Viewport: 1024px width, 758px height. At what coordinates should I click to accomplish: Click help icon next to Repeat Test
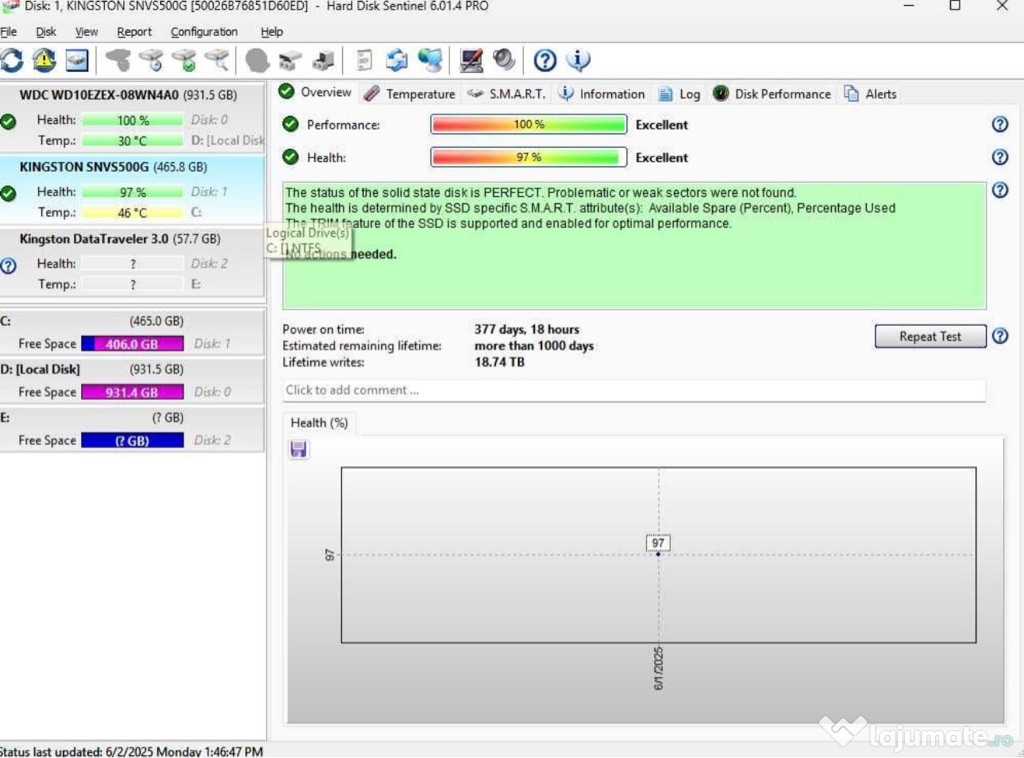[1000, 336]
